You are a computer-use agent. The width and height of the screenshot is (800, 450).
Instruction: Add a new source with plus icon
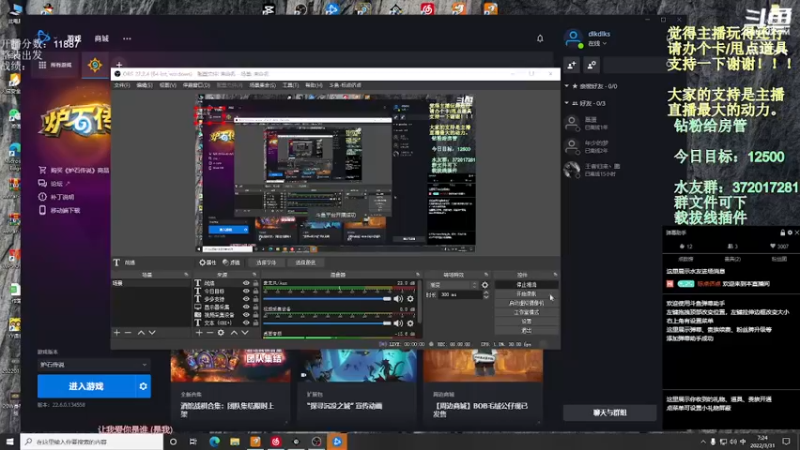click(199, 333)
